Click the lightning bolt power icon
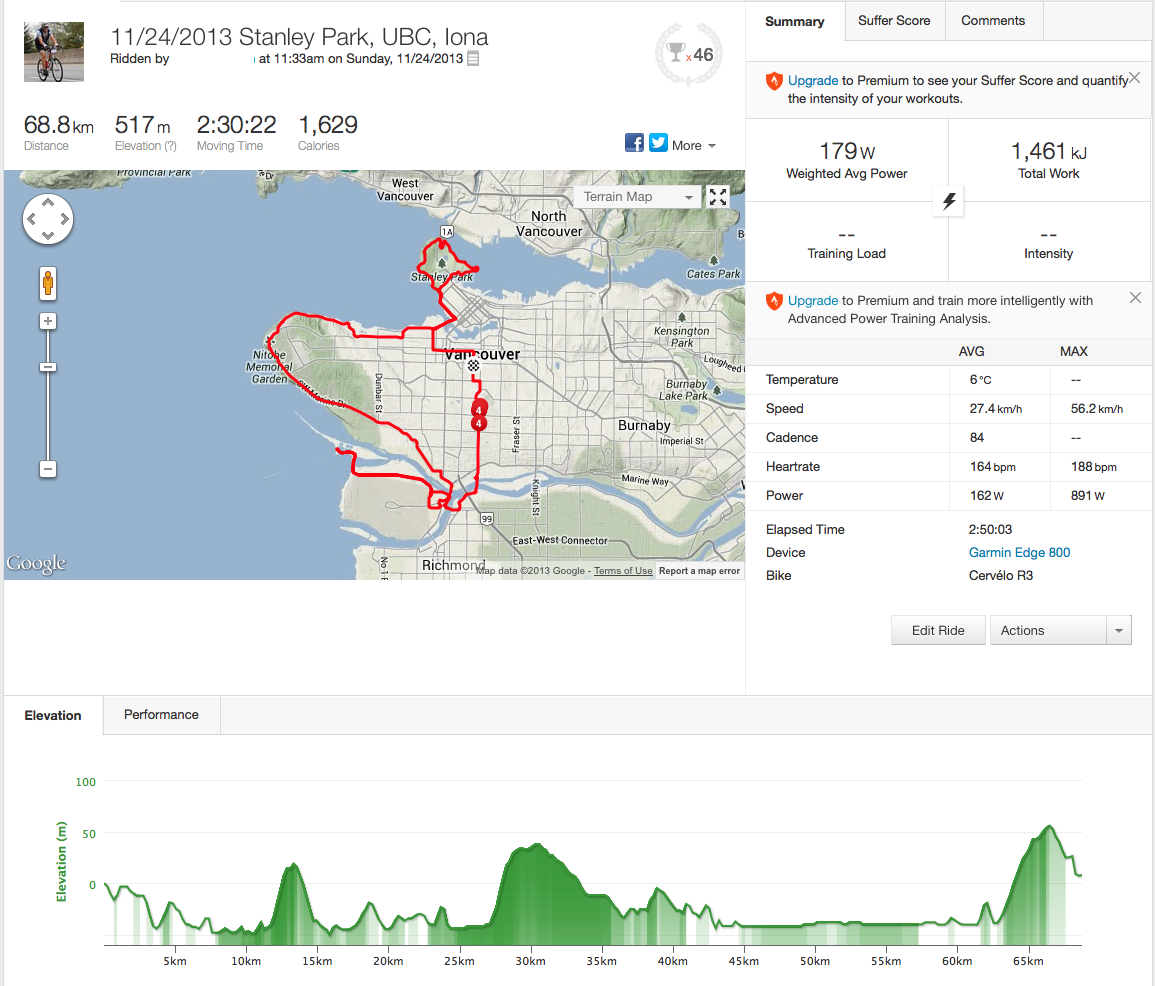The image size is (1155, 986). tap(949, 201)
